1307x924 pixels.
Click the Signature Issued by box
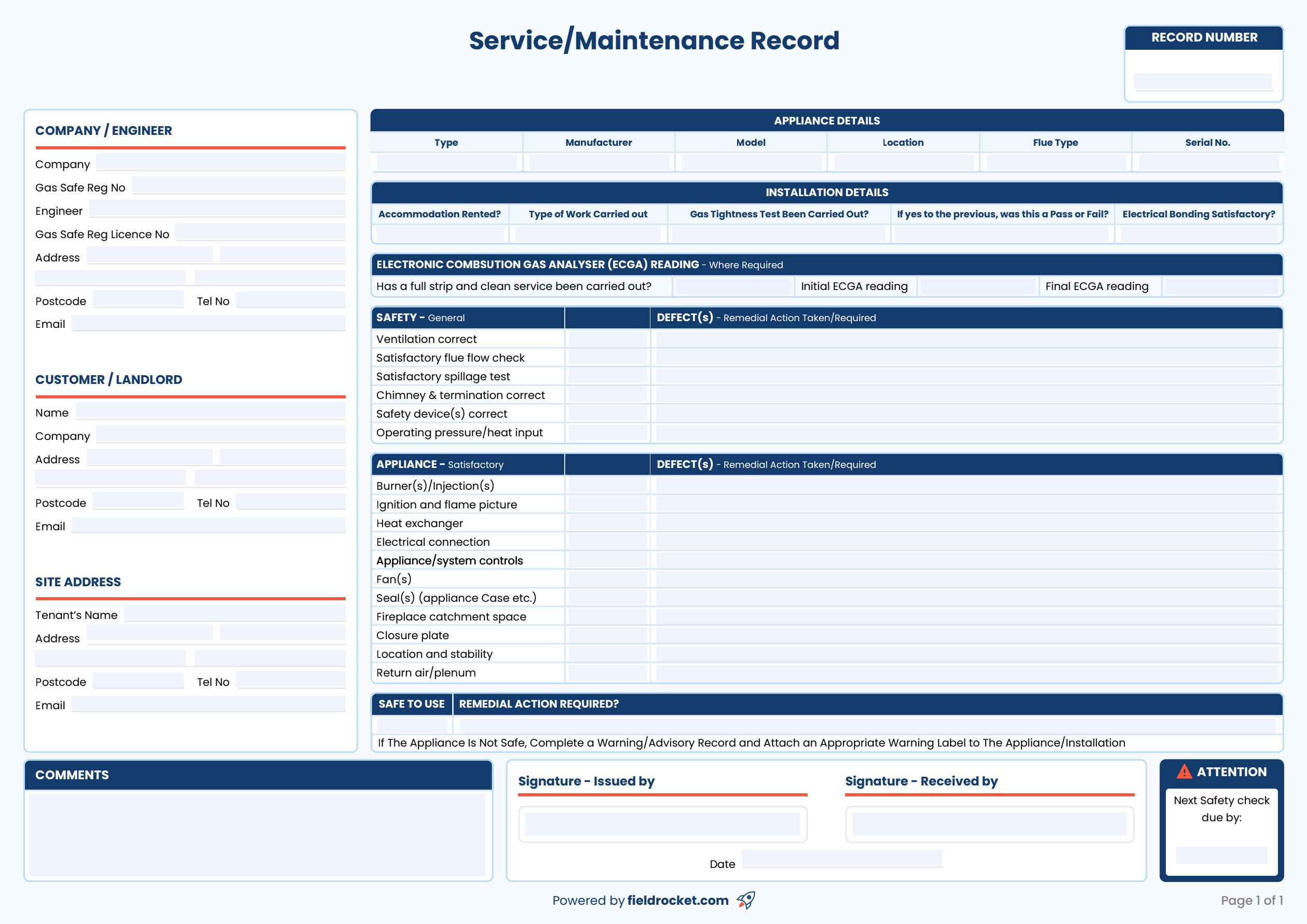(x=664, y=823)
